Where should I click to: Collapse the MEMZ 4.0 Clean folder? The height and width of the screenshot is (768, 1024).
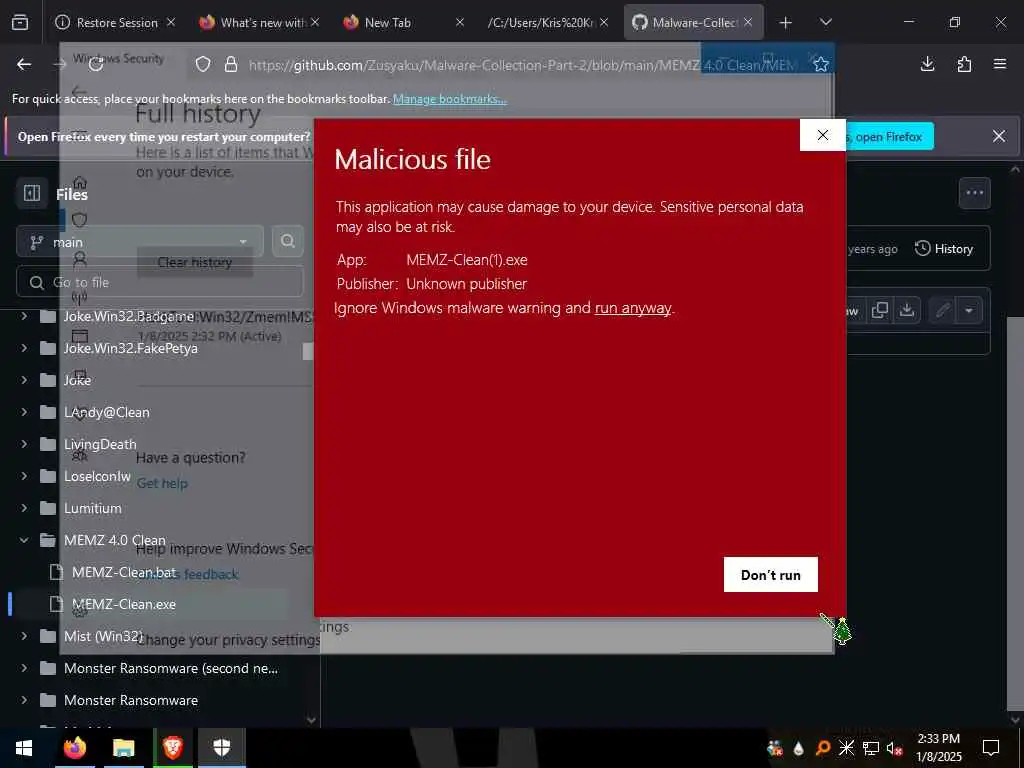coord(24,540)
